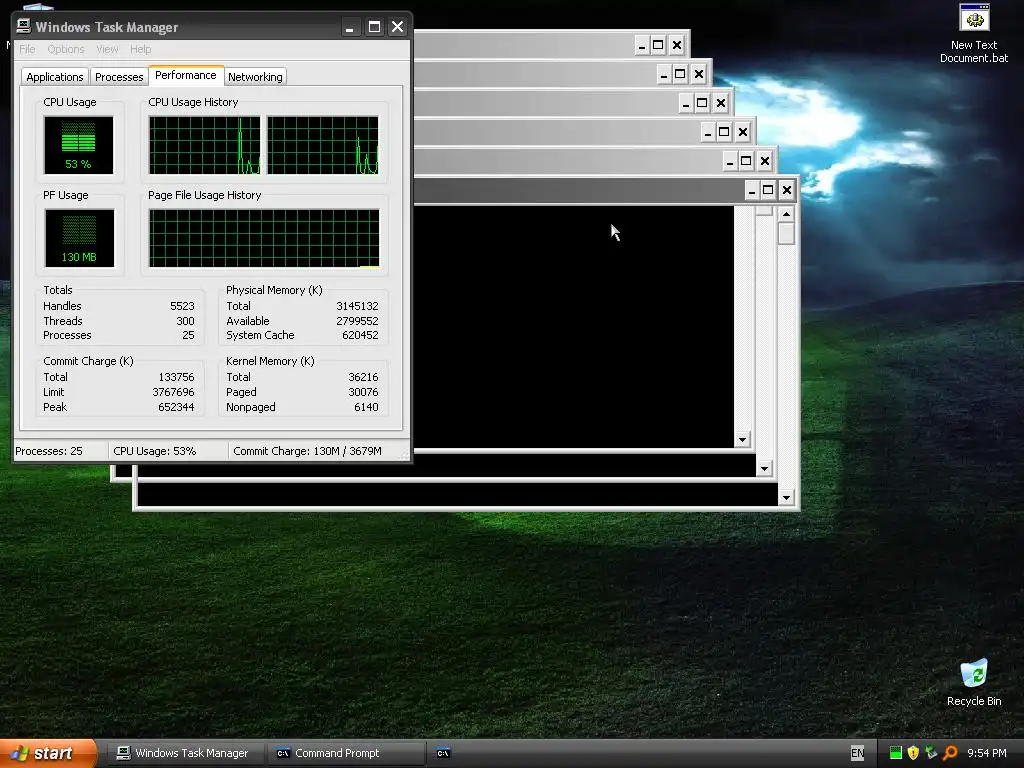Maximize the frontmost Command Prompt window
The height and width of the screenshot is (768, 1024).
(769, 190)
